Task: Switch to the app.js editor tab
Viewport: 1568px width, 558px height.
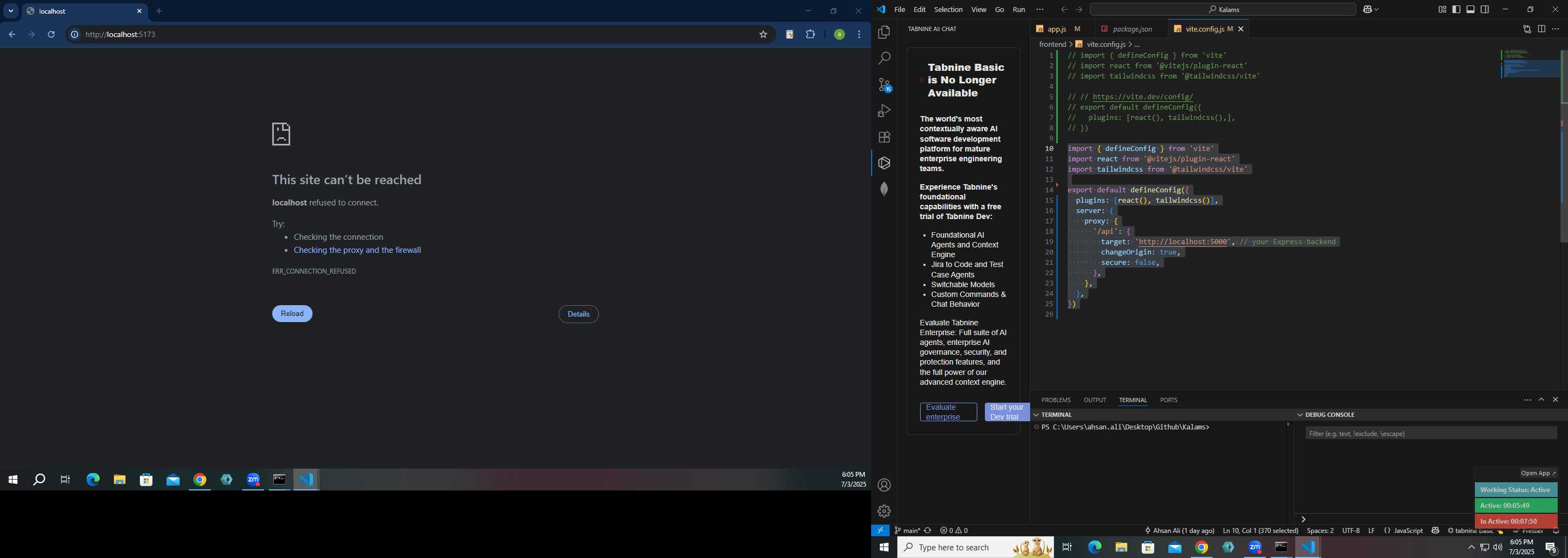Action: coord(1062,29)
